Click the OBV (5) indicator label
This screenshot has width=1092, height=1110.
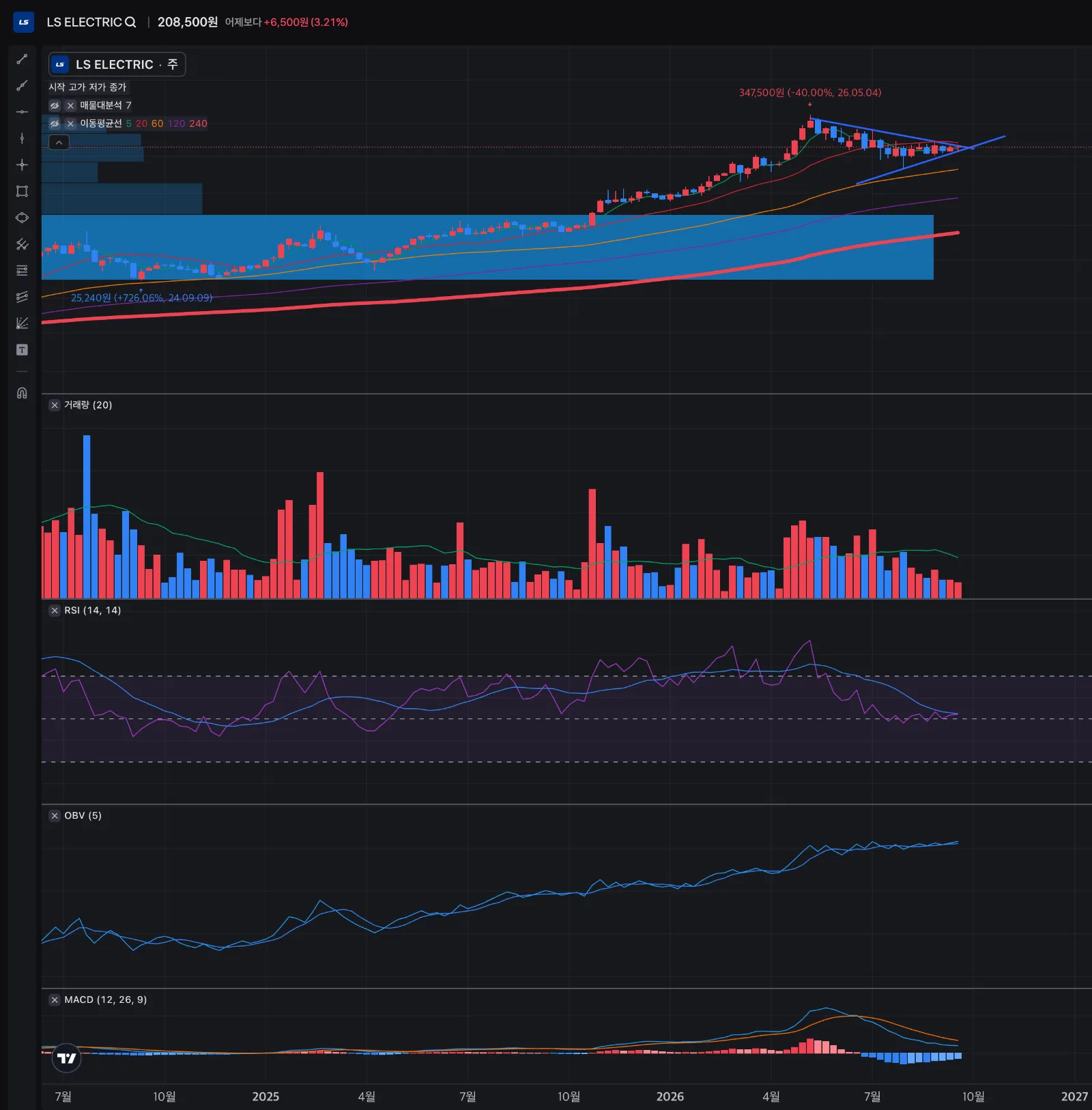point(83,816)
